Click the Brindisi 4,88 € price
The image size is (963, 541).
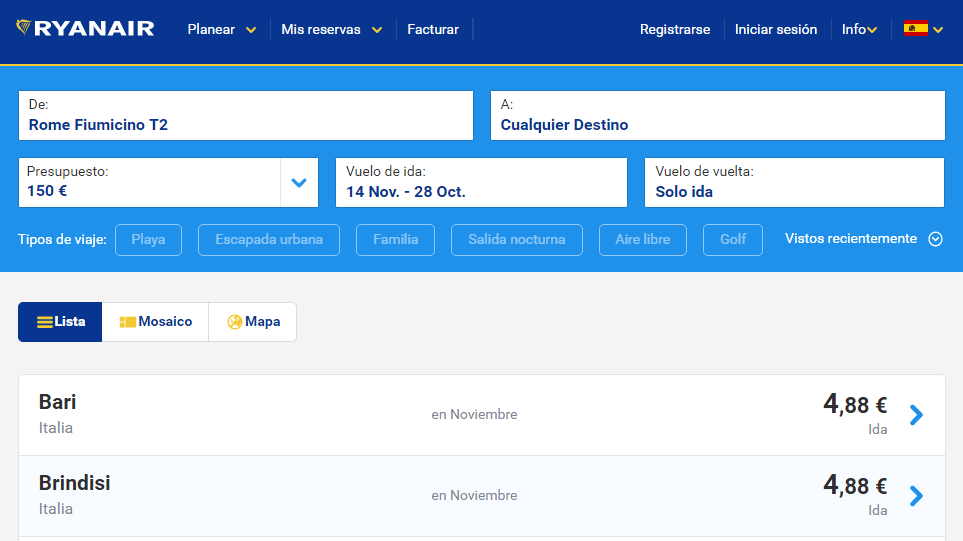click(855, 485)
